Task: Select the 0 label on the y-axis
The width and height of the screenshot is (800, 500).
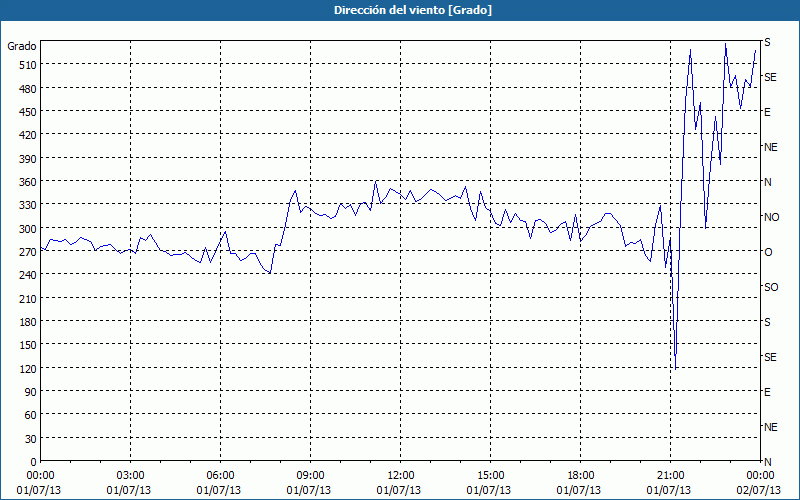Action: pos(34,462)
